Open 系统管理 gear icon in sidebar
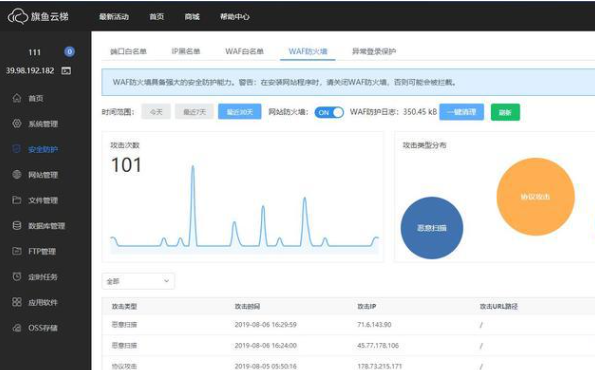This screenshot has width=595, height=370. point(17,123)
